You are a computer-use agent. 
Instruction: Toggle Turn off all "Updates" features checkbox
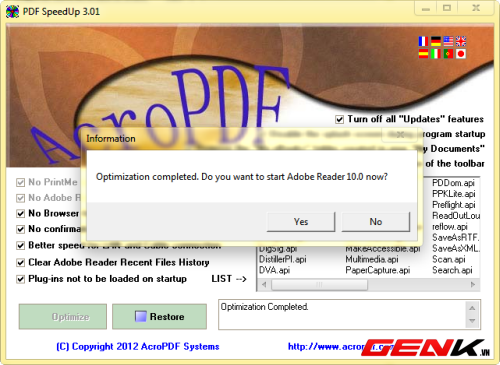pyautogui.click(x=339, y=119)
